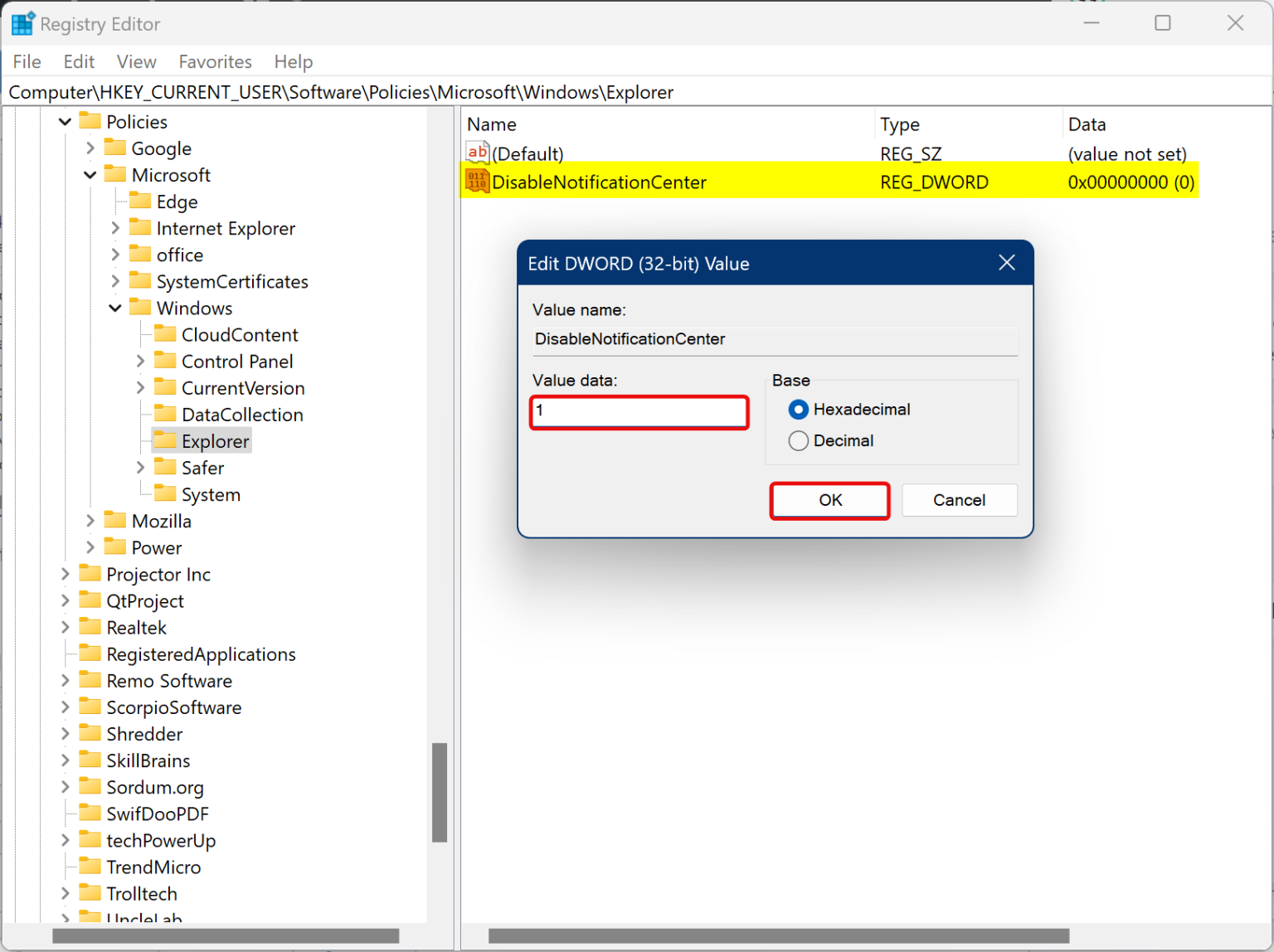Open the Help menu
This screenshot has height=952, width=1274.
[x=293, y=61]
